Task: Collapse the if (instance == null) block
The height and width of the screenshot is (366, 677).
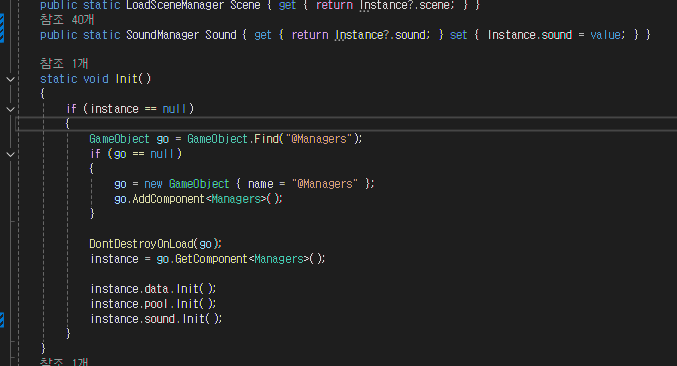Action: pos(10,109)
